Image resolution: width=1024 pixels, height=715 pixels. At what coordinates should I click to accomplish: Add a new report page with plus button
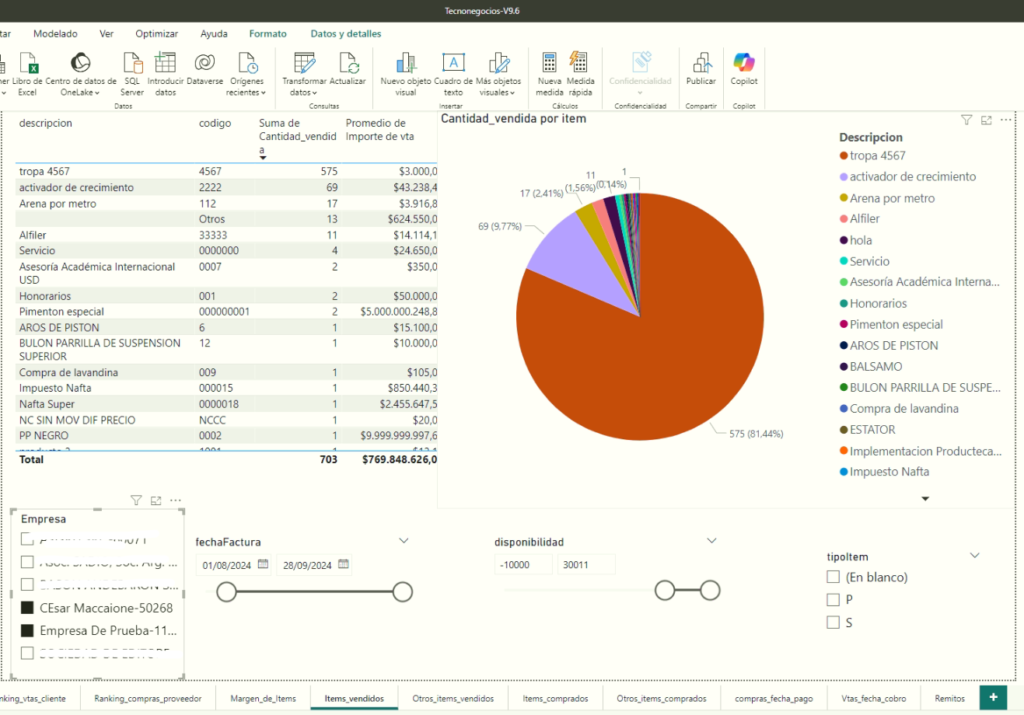pos(993,698)
